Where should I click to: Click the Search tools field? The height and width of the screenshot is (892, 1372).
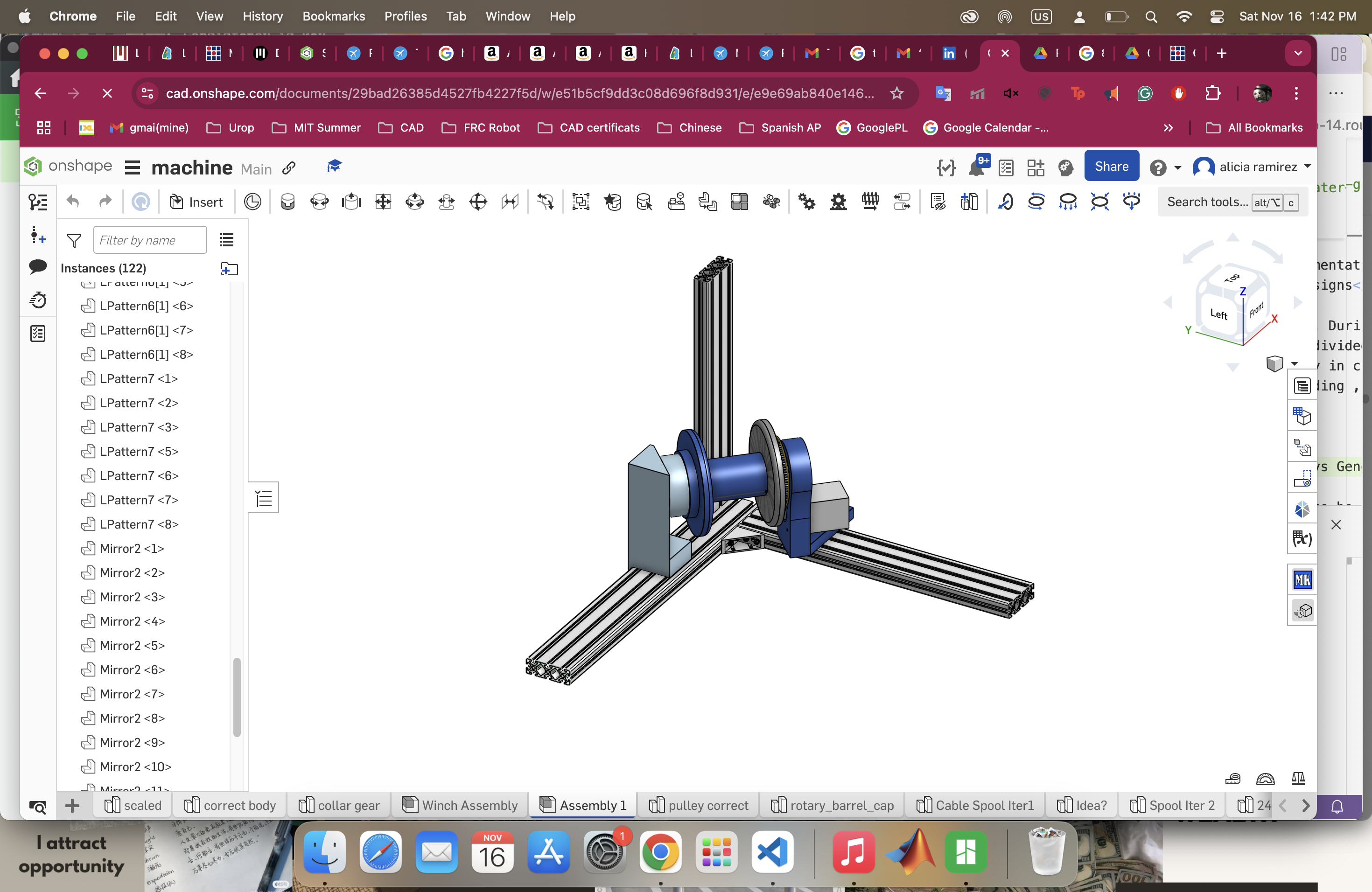click(x=1232, y=202)
